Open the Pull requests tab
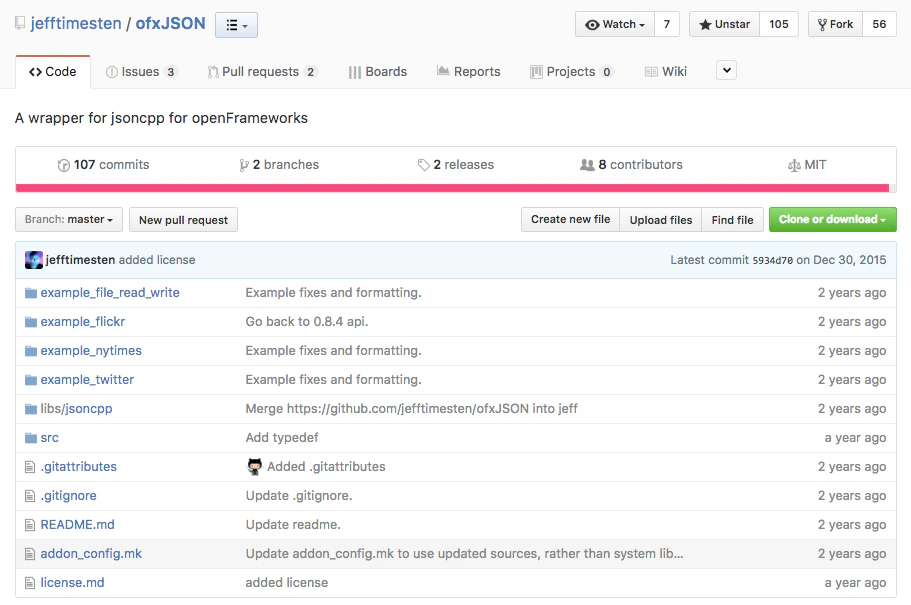This screenshot has width=911, height=605. [x=262, y=72]
